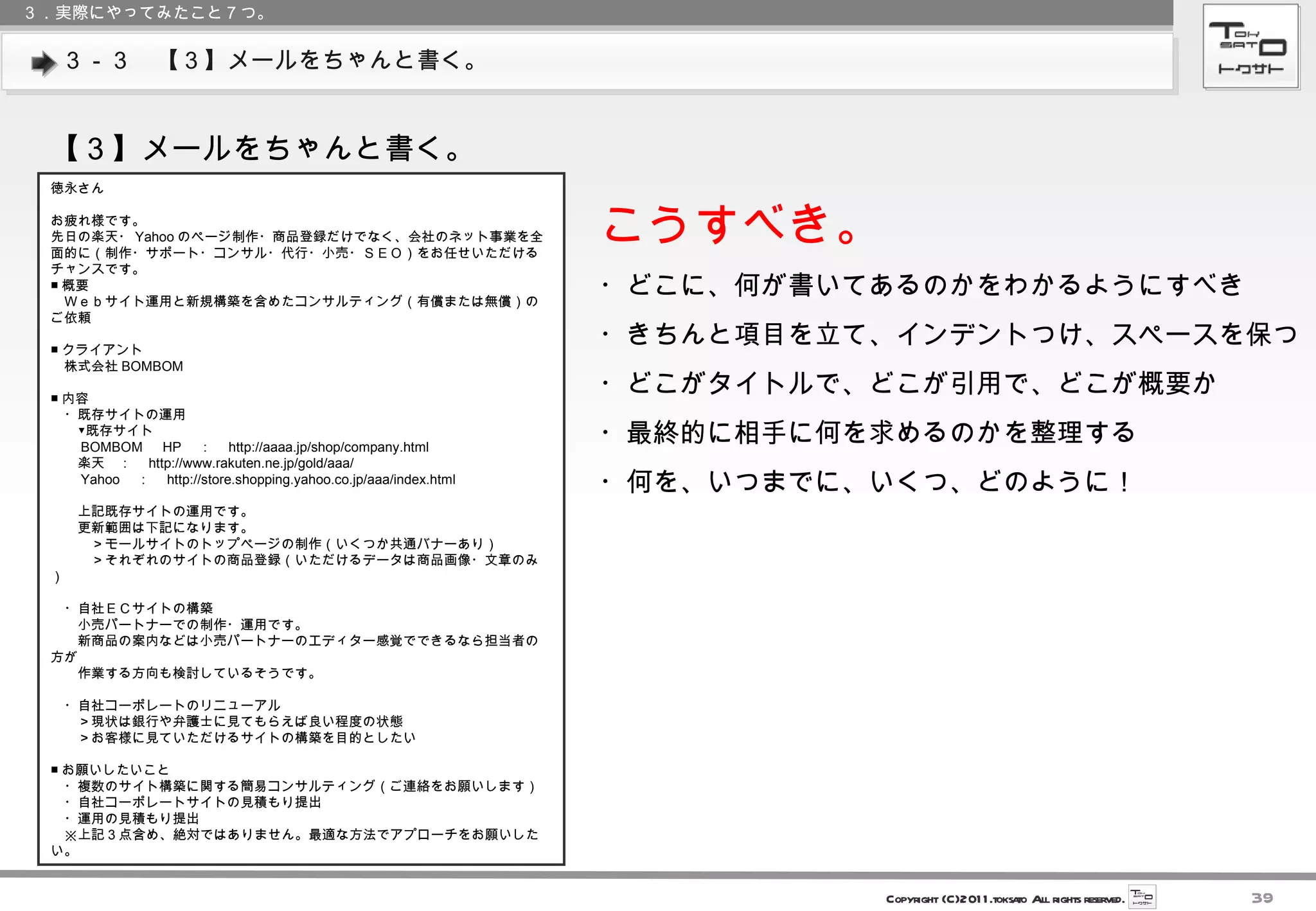
Task: Click the red text 'こうすべき。'
Action: (x=731, y=224)
